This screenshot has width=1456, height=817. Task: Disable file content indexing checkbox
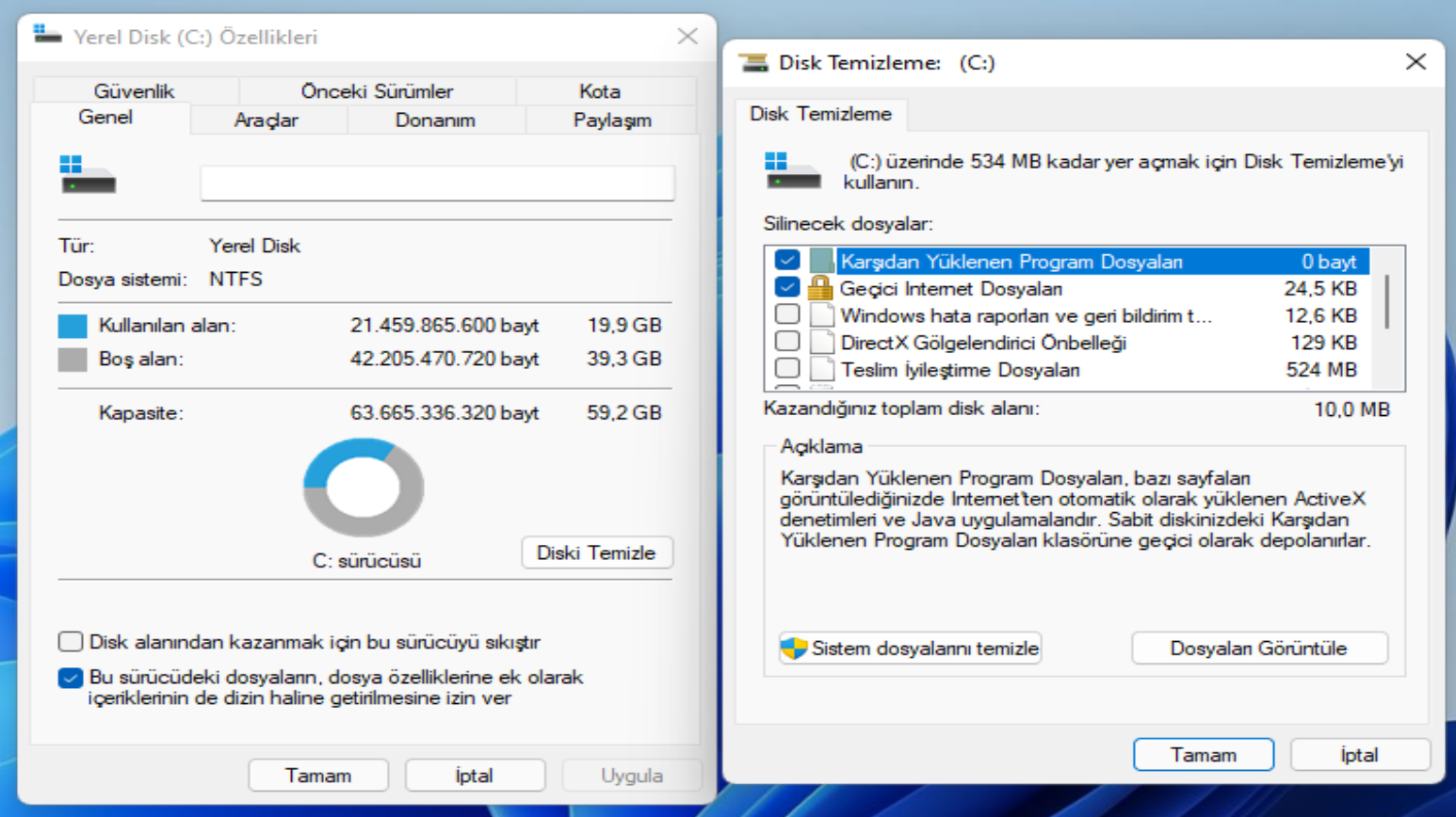click(x=71, y=678)
